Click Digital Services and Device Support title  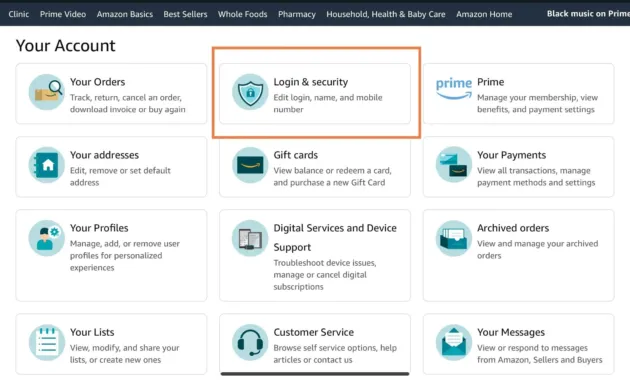335,237
